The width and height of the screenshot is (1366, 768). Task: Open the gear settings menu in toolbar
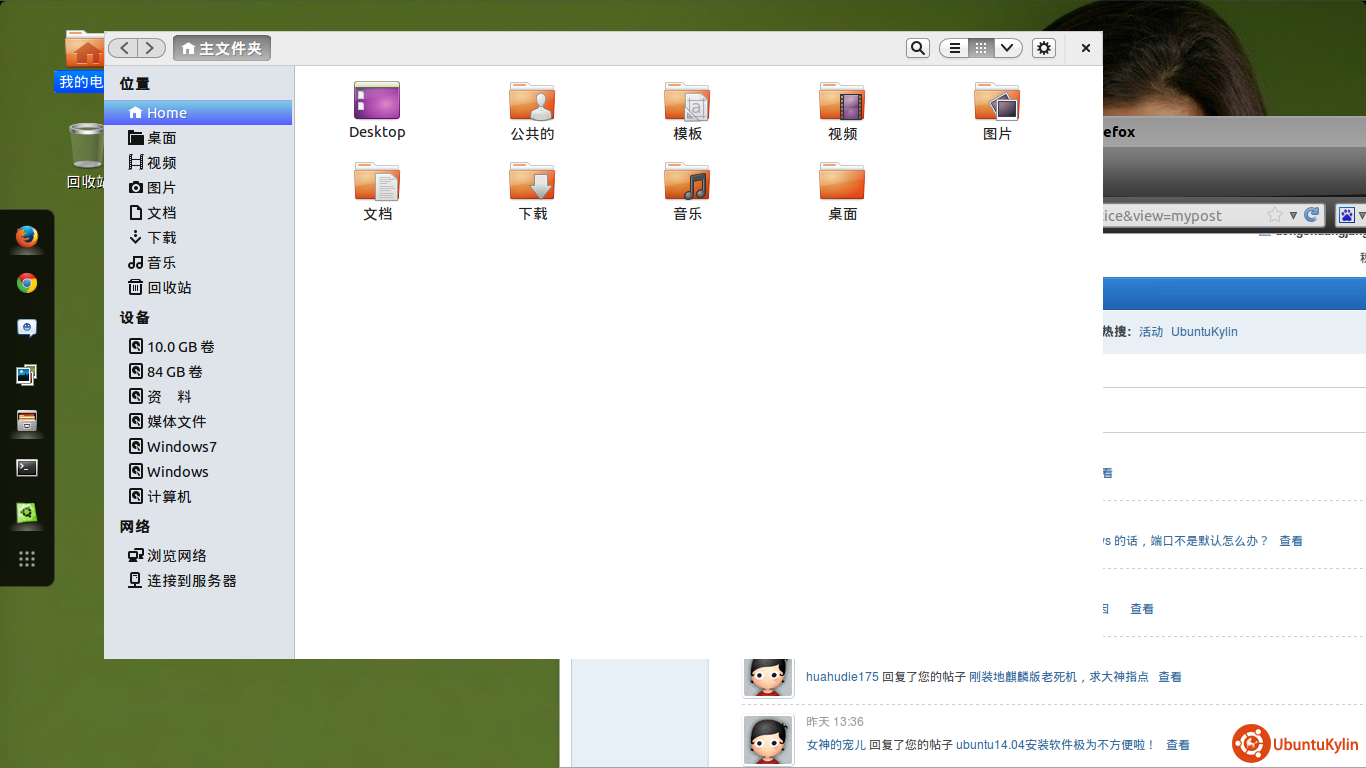click(1044, 48)
